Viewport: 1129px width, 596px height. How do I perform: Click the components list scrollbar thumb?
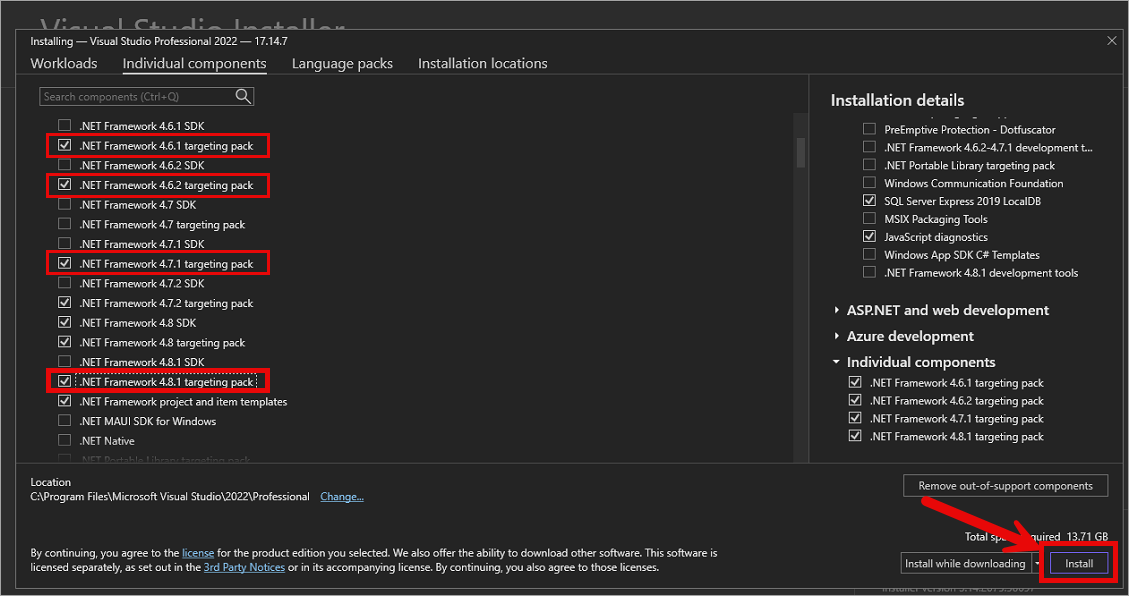tap(801, 153)
